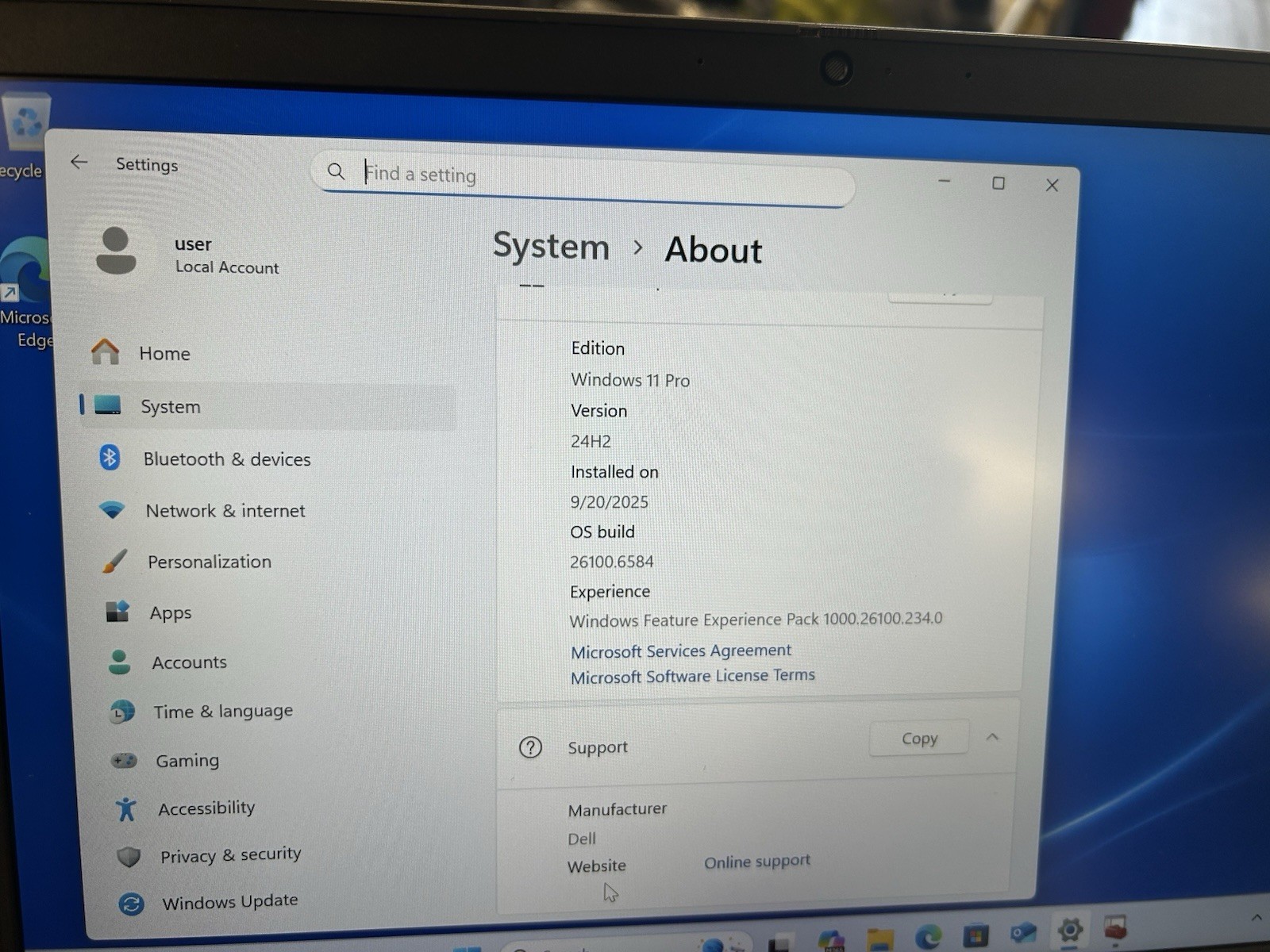Open Accounts via the person icon
Image resolution: width=1270 pixels, height=952 pixels.
(x=119, y=662)
